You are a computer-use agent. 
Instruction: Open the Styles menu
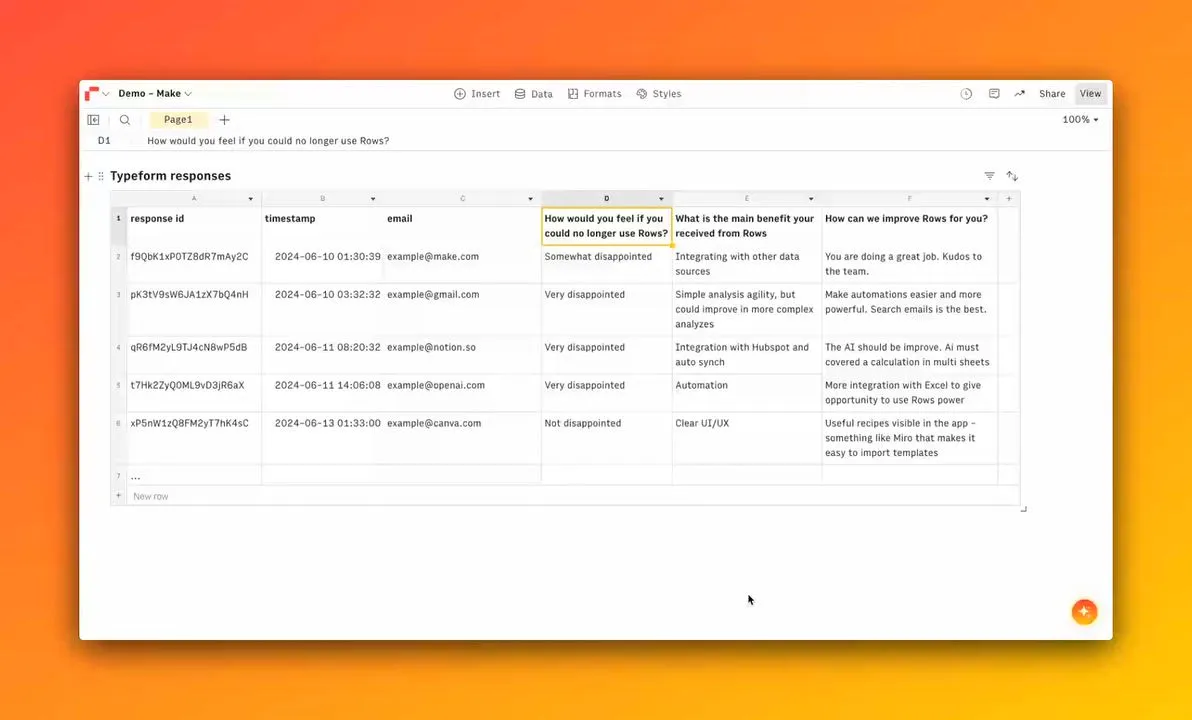[x=658, y=94]
